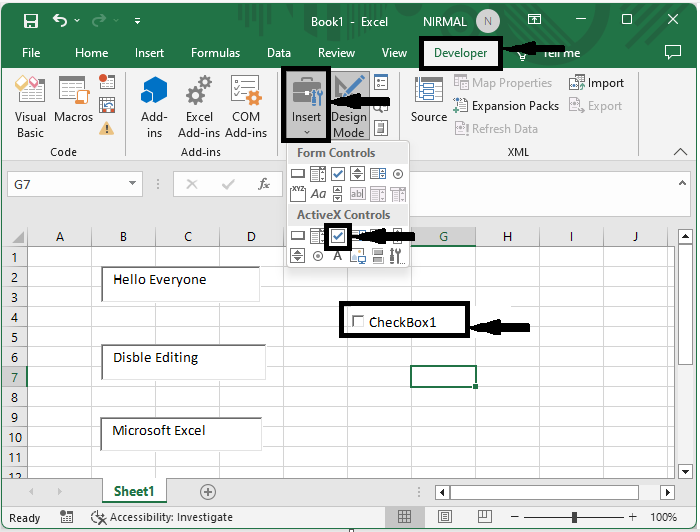Open Ribbon Display Options
The width and height of the screenshot is (700, 532).
pos(534,20)
